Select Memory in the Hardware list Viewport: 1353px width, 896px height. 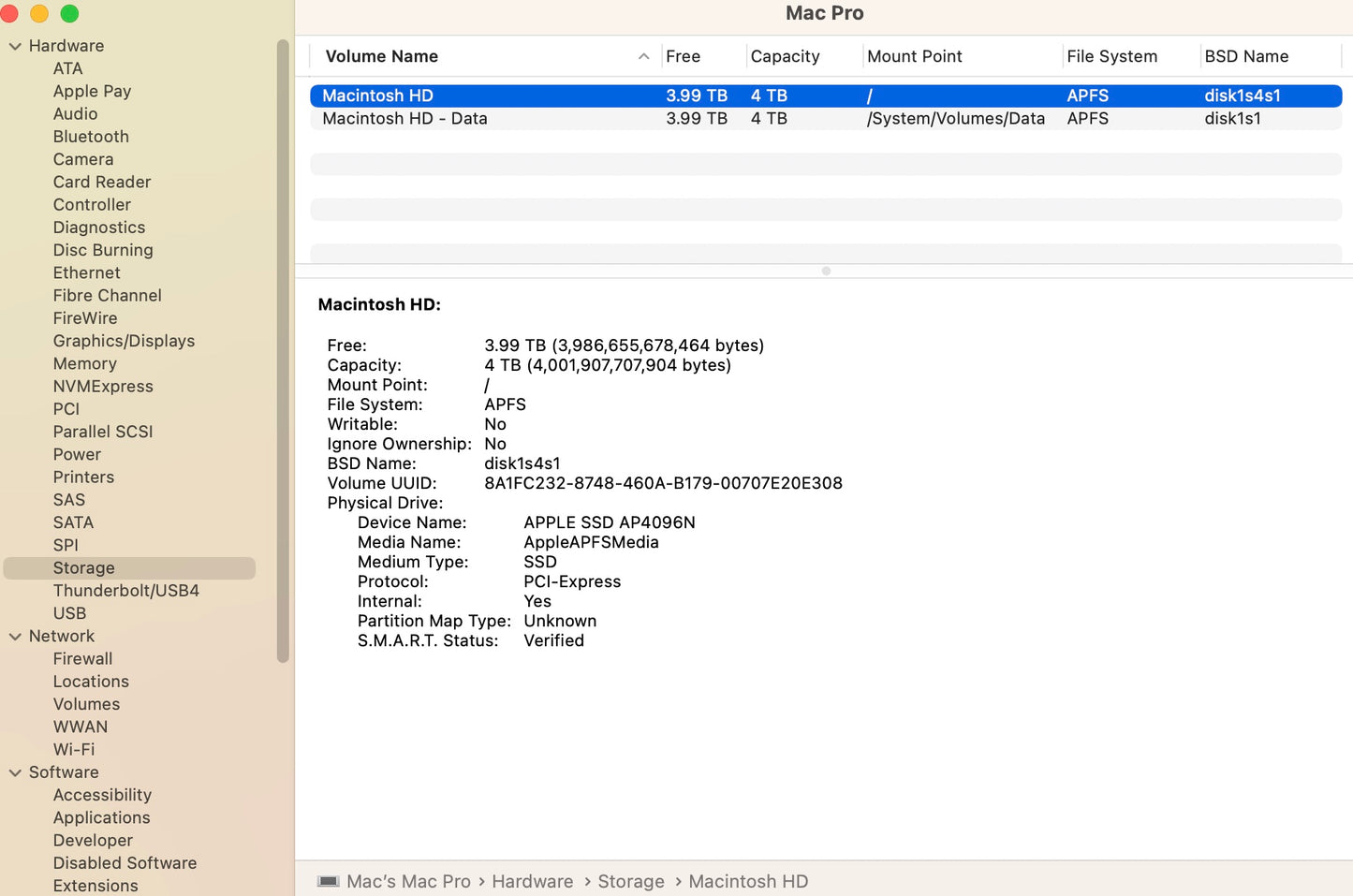pyautogui.click(x=85, y=363)
